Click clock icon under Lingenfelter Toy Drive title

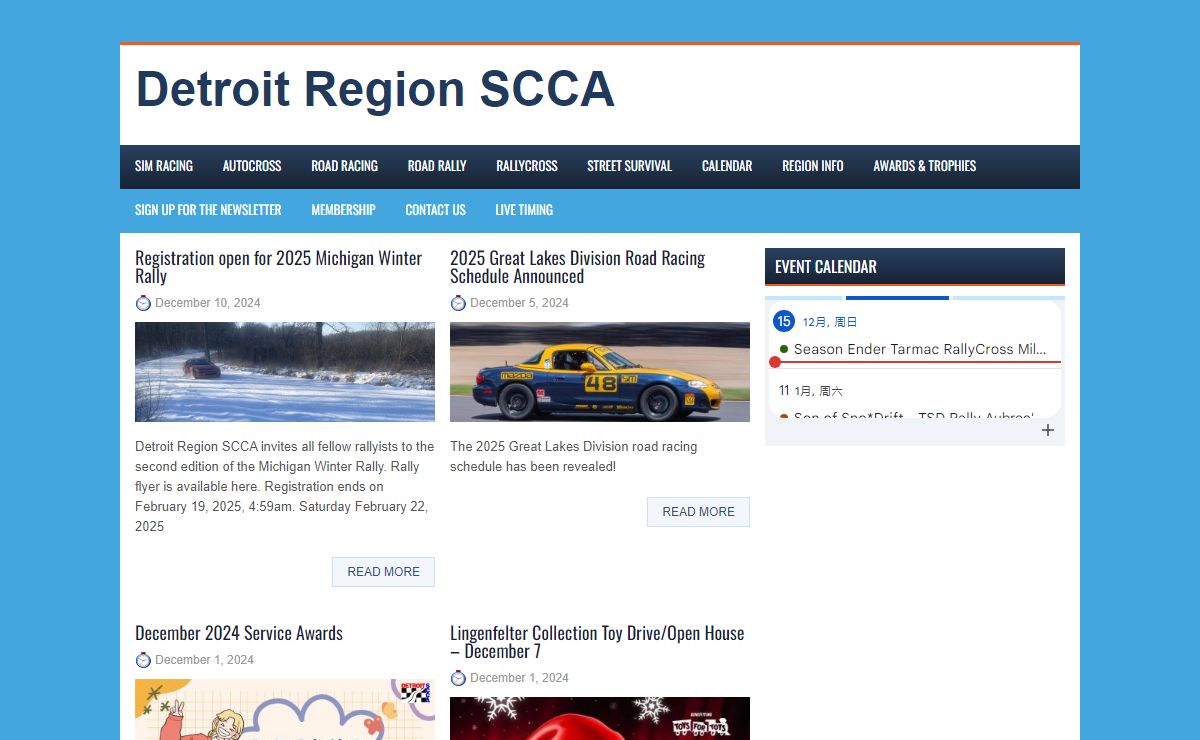coord(458,678)
